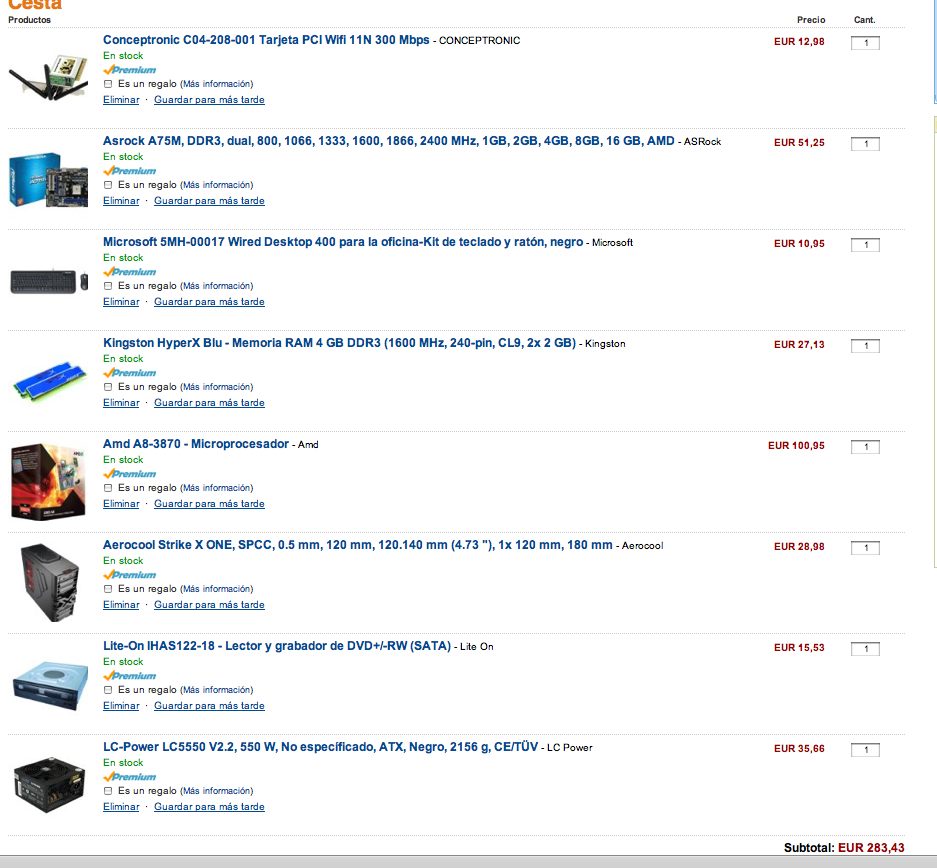This screenshot has height=868, width=937.
Task: Open the AMD A8-3870 processor box thumbnail
Action: coord(49,481)
